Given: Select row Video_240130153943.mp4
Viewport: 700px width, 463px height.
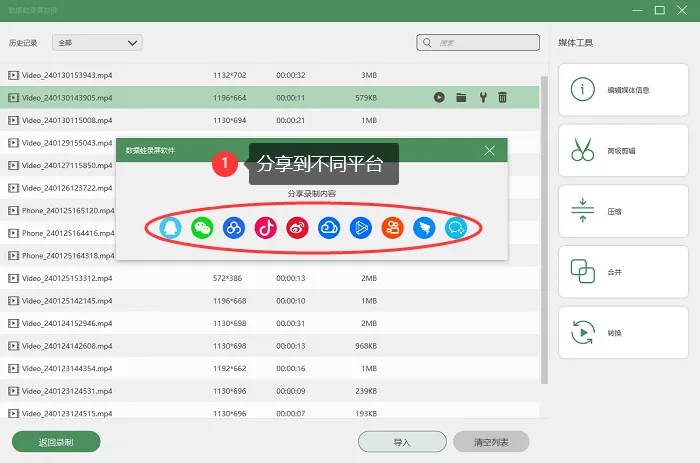Looking at the screenshot, I should pos(270,75).
